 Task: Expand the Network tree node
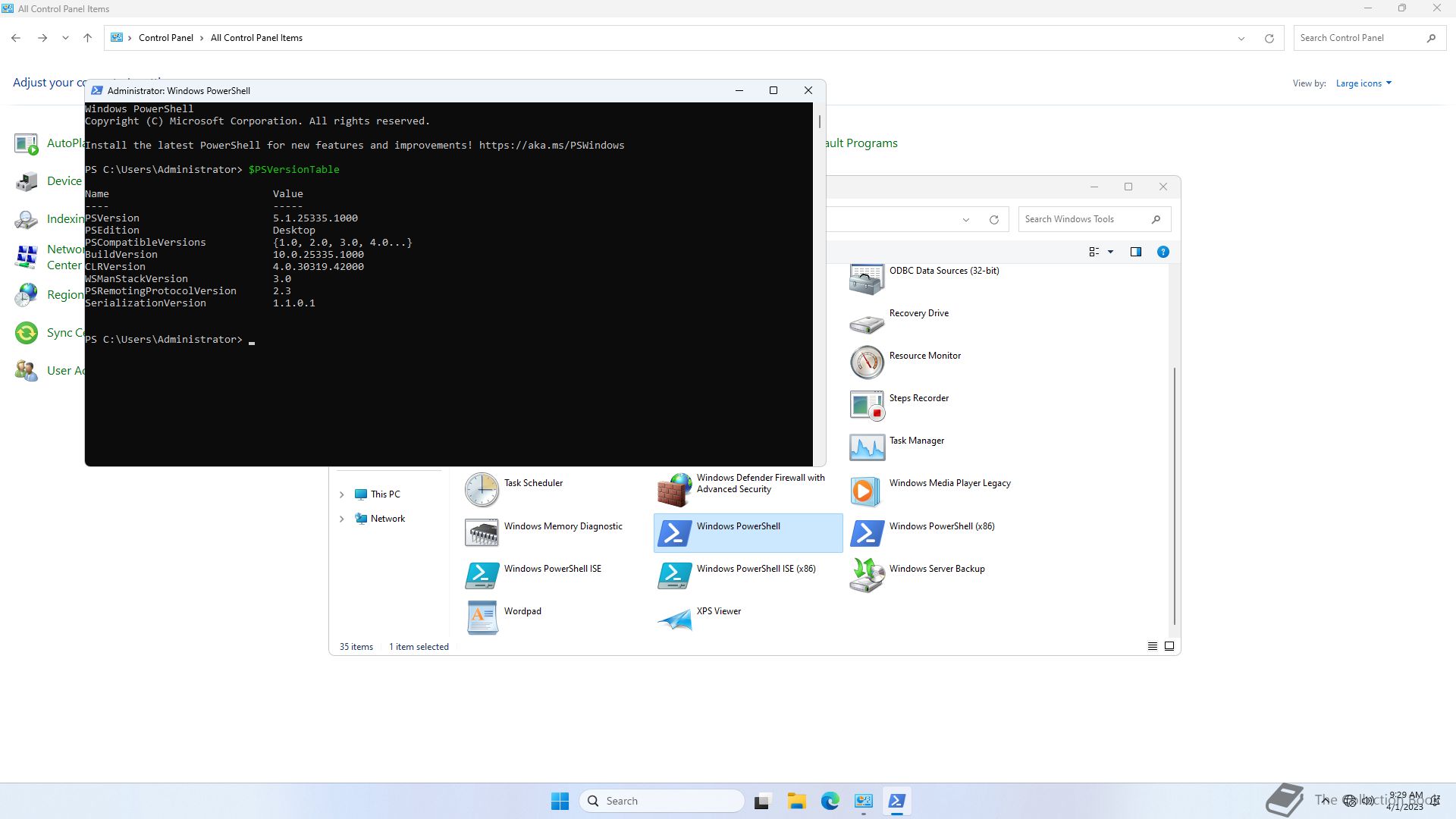pos(341,519)
